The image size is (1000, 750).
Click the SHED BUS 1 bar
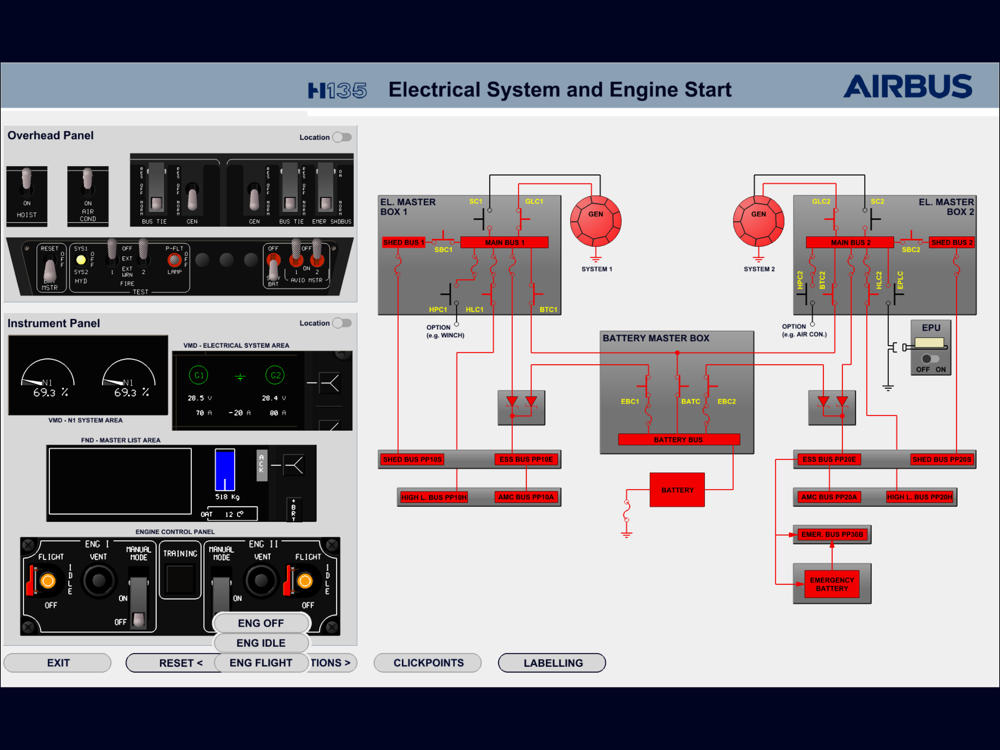tap(404, 242)
